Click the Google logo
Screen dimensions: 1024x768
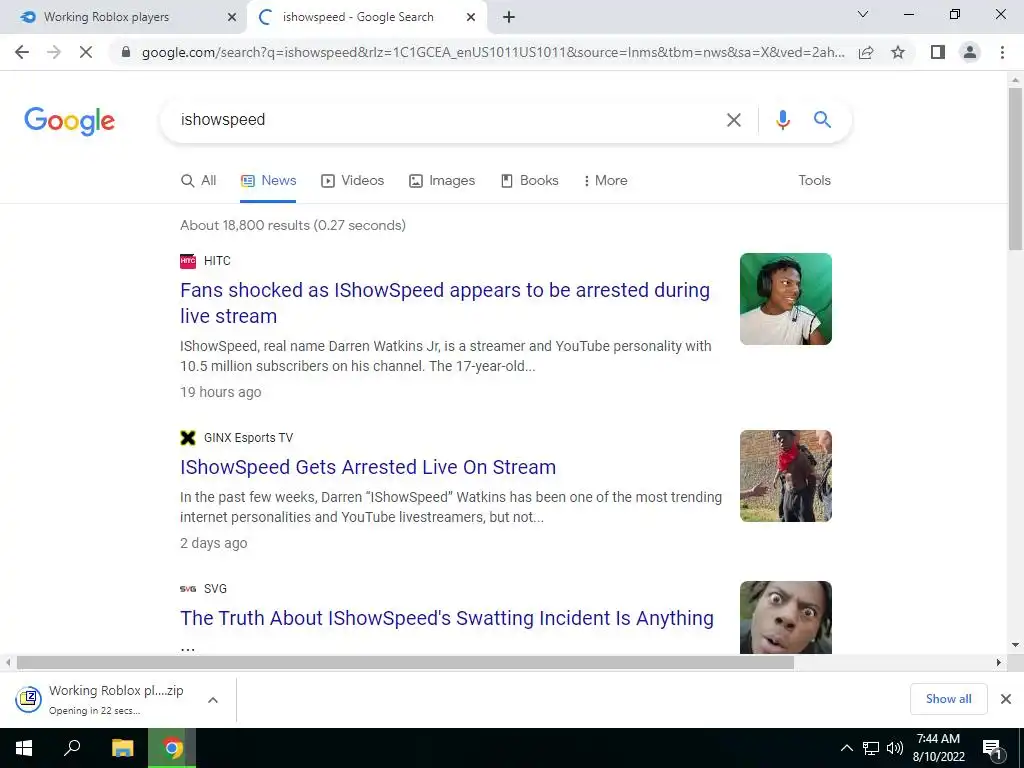pos(69,121)
